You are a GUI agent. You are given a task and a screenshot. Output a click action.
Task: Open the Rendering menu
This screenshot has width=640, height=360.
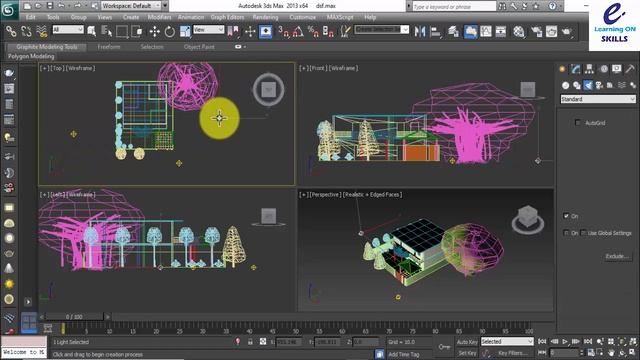pos(265,17)
